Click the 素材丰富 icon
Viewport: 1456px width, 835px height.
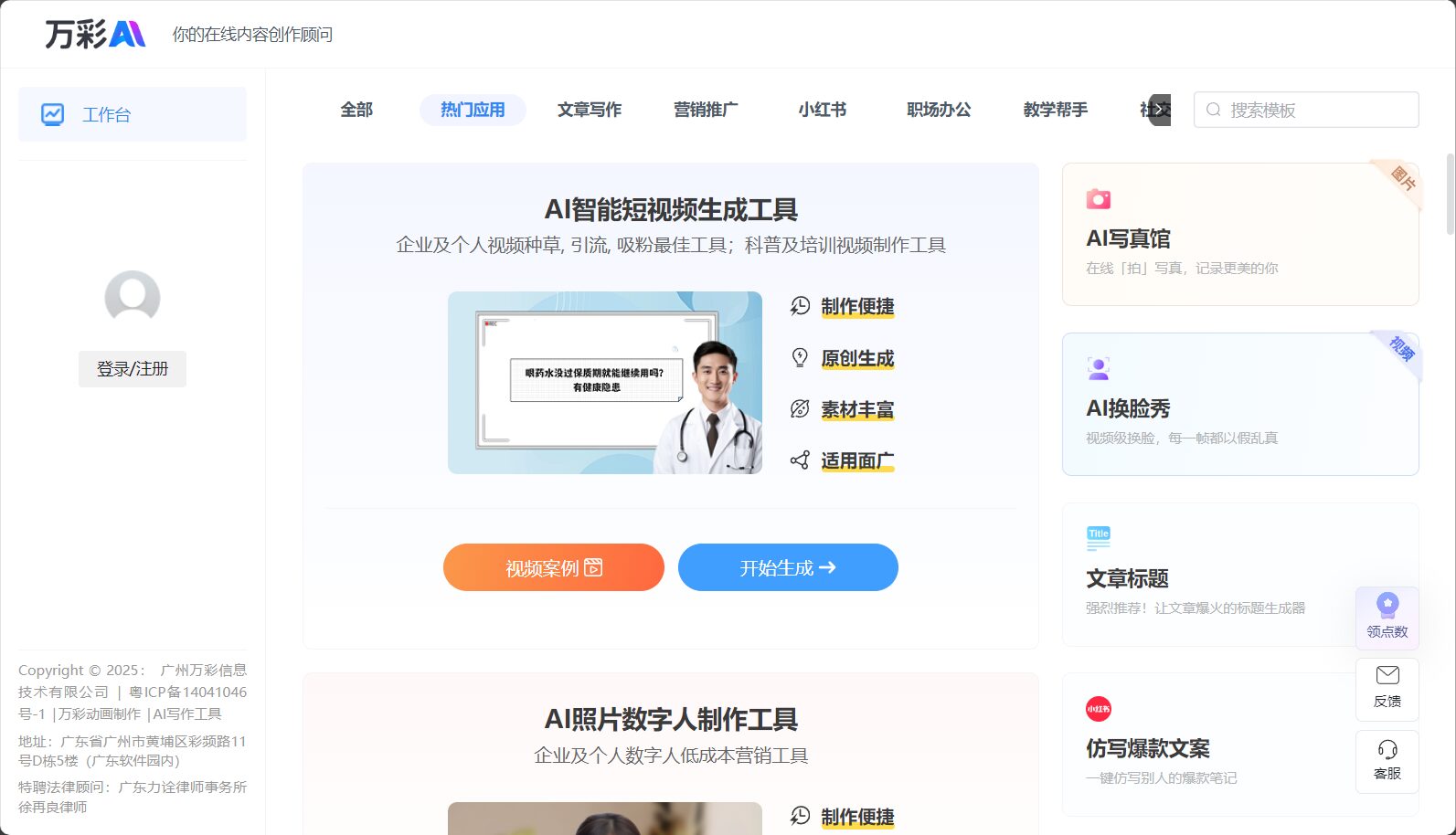click(x=800, y=409)
